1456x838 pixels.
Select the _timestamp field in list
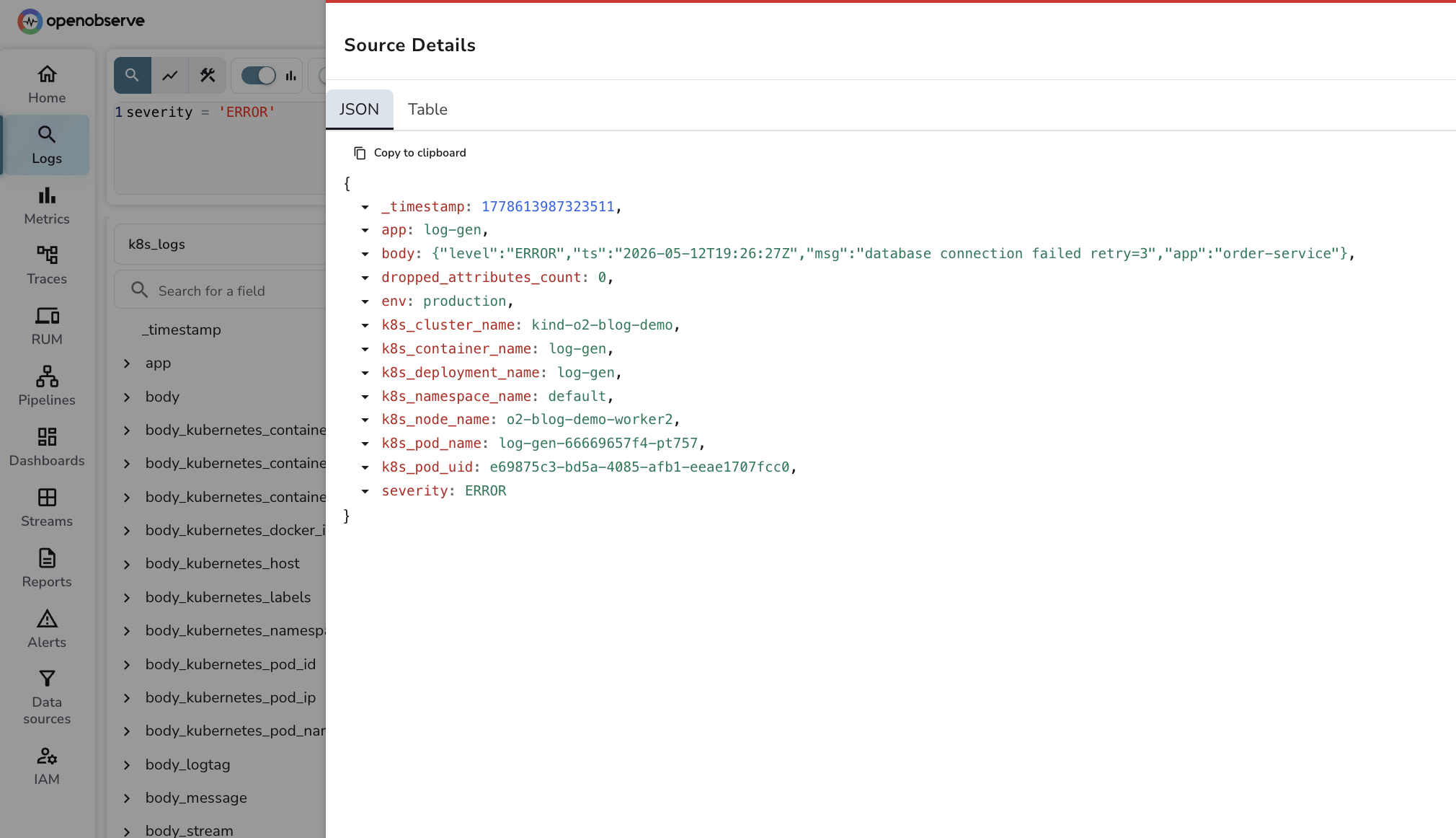click(x=182, y=330)
